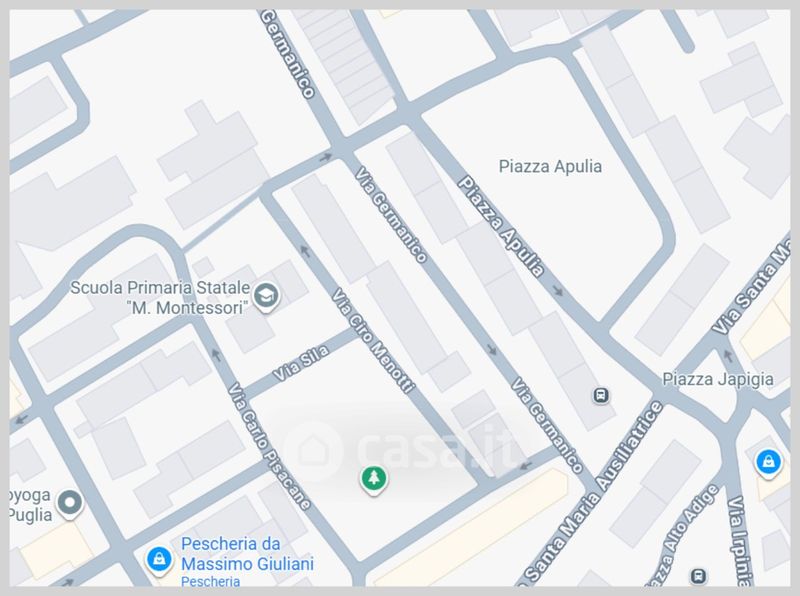The width and height of the screenshot is (800, 596).
Task: Click the bus stop icon on Via Germanico
Action: coord(601,395)
